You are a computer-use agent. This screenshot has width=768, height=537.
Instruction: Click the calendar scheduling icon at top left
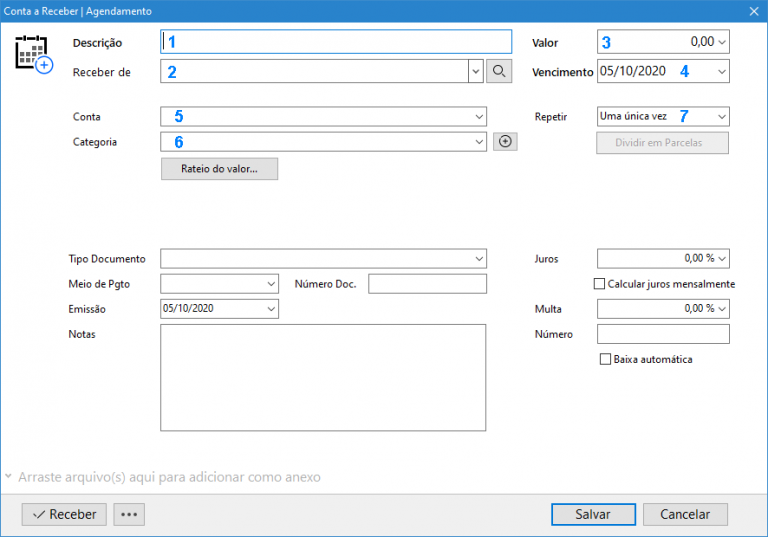33,54
